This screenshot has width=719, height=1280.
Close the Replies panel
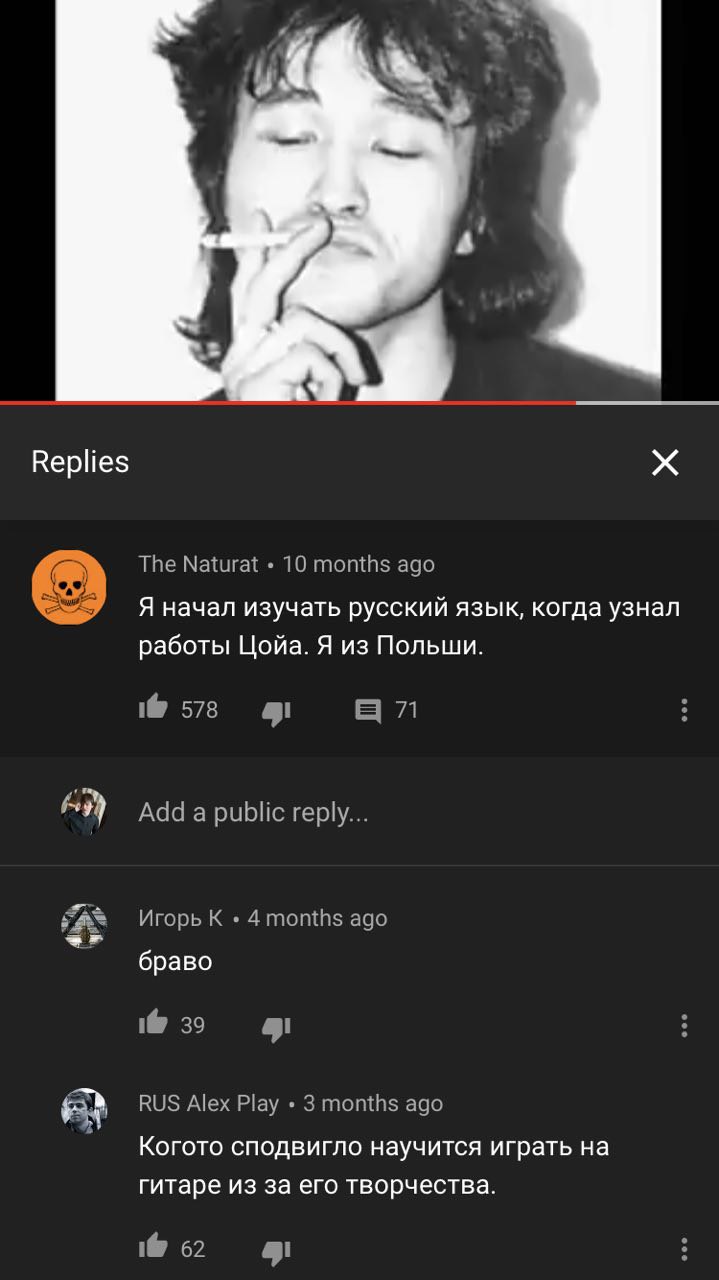(665, 462)
